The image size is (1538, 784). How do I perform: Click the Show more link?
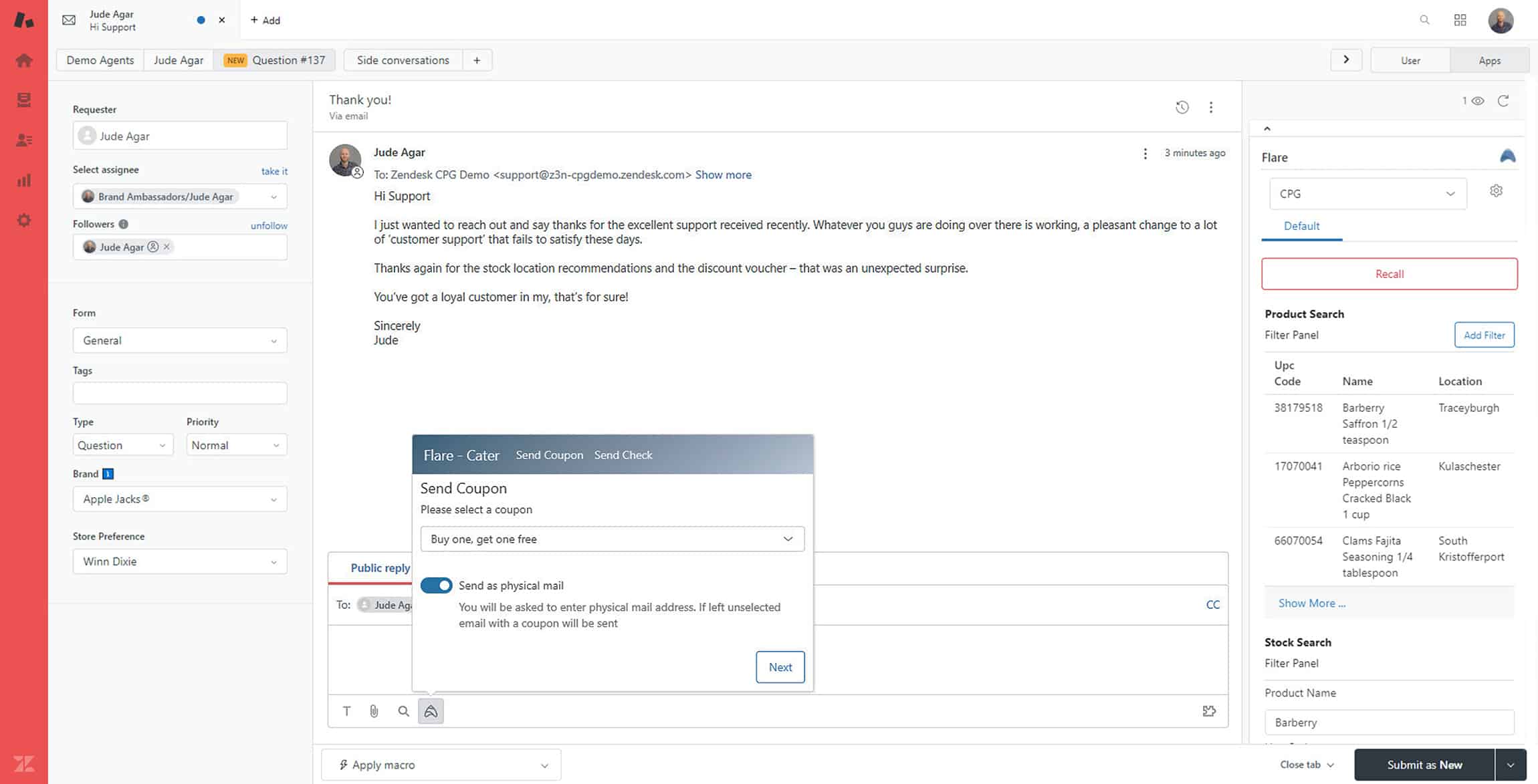click(x=724, y=174)
